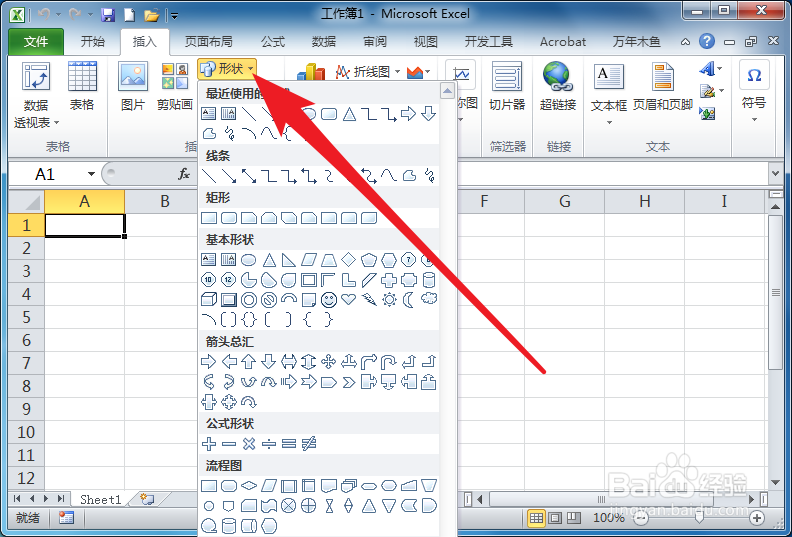
Task: Click the Hyperlink globe icon
Action: coord(557,77)
